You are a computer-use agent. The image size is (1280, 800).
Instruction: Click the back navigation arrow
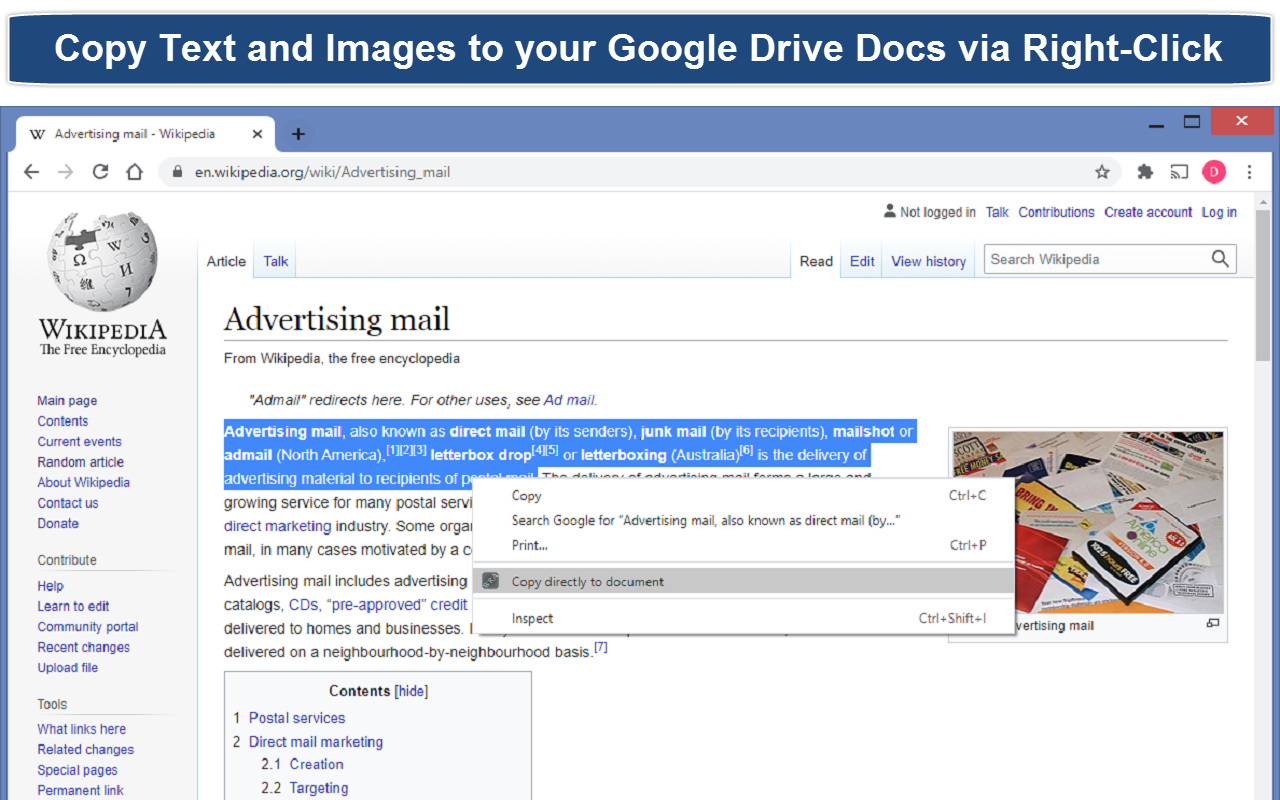pyautogui.click(x=31, y=171)
